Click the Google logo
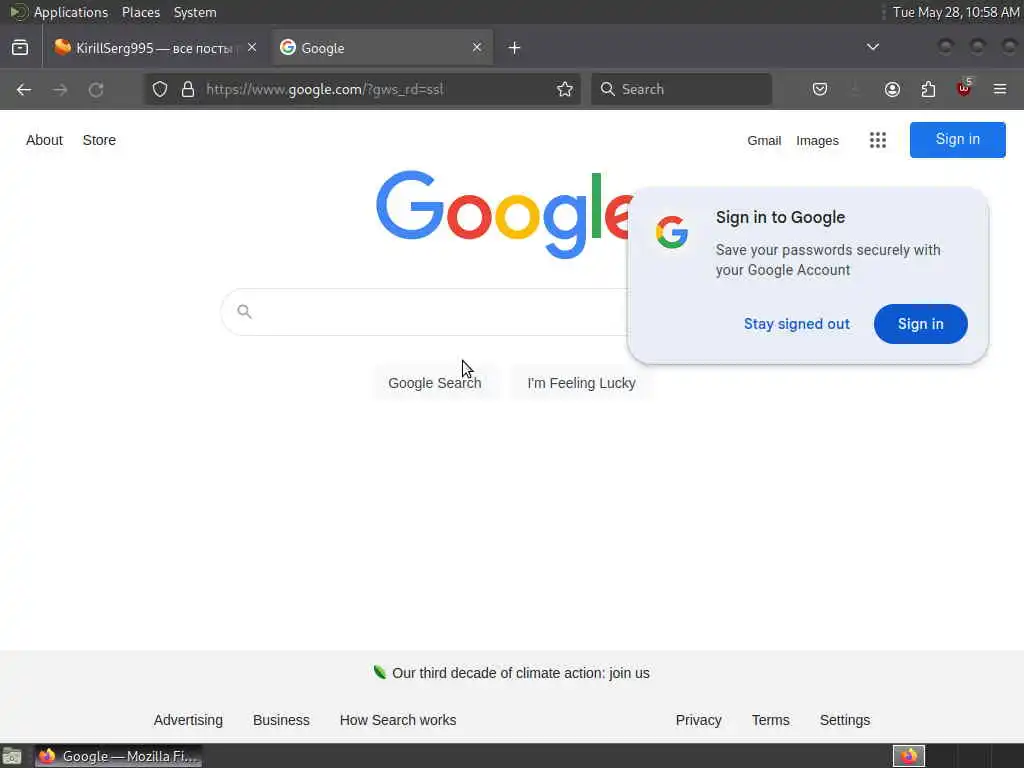1024x768 pixels. click(x=504, y=214)
